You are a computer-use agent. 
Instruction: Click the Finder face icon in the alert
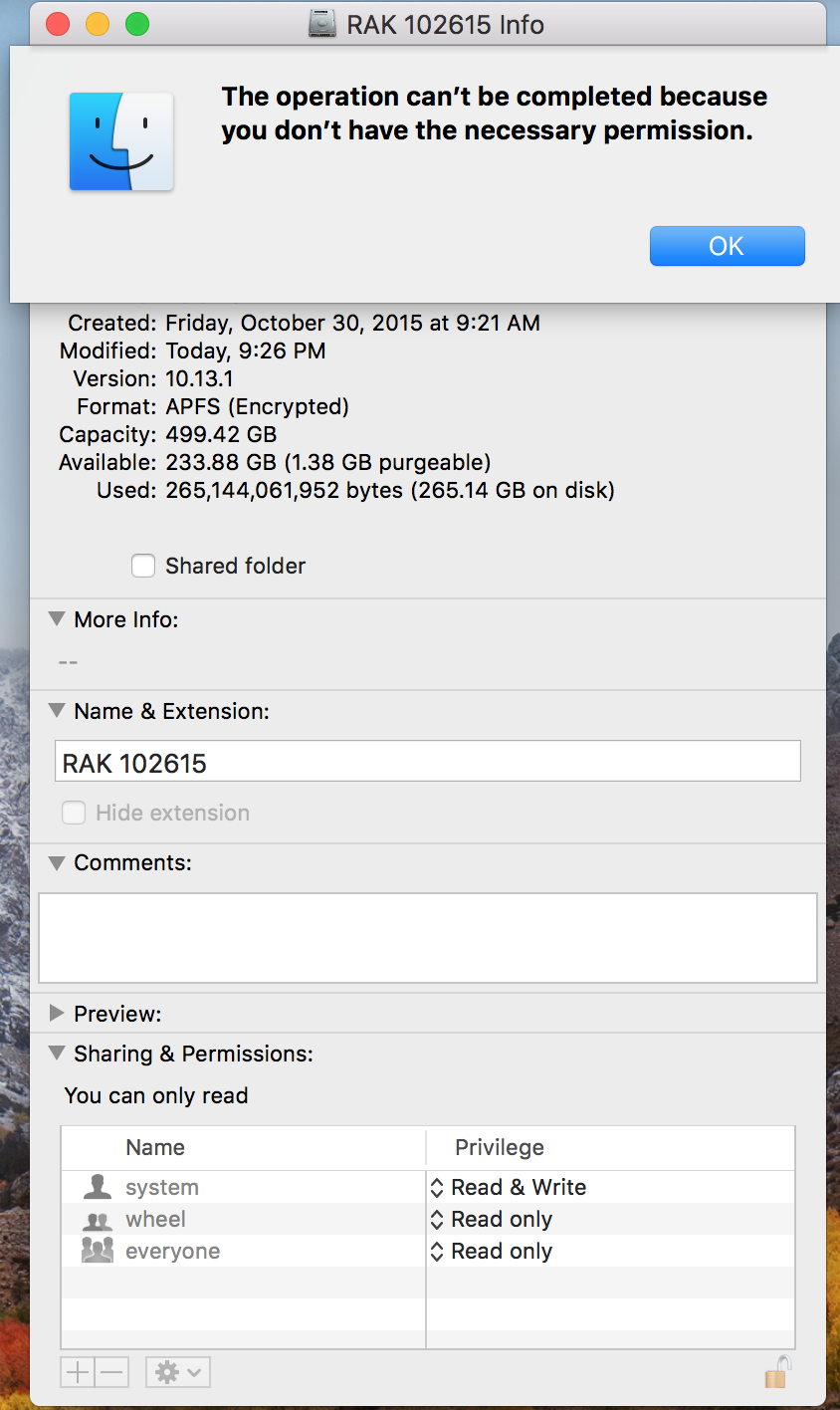[x=121, y=141]
